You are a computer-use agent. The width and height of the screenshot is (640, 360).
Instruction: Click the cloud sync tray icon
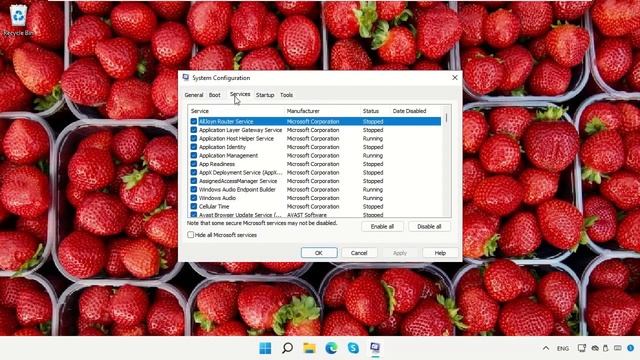click(x=595, y=348)
